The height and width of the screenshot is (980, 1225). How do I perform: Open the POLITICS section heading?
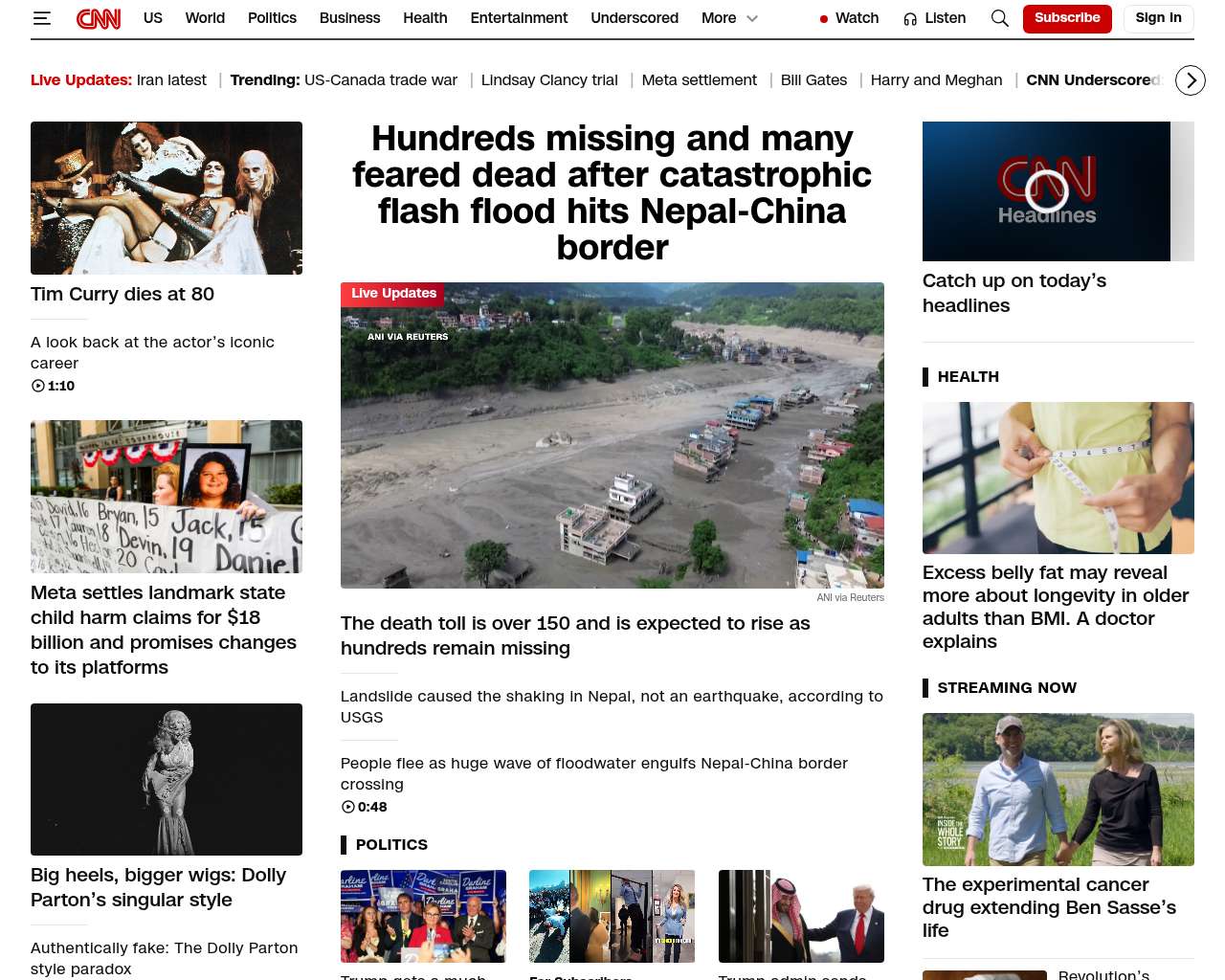tap(391, 845)
